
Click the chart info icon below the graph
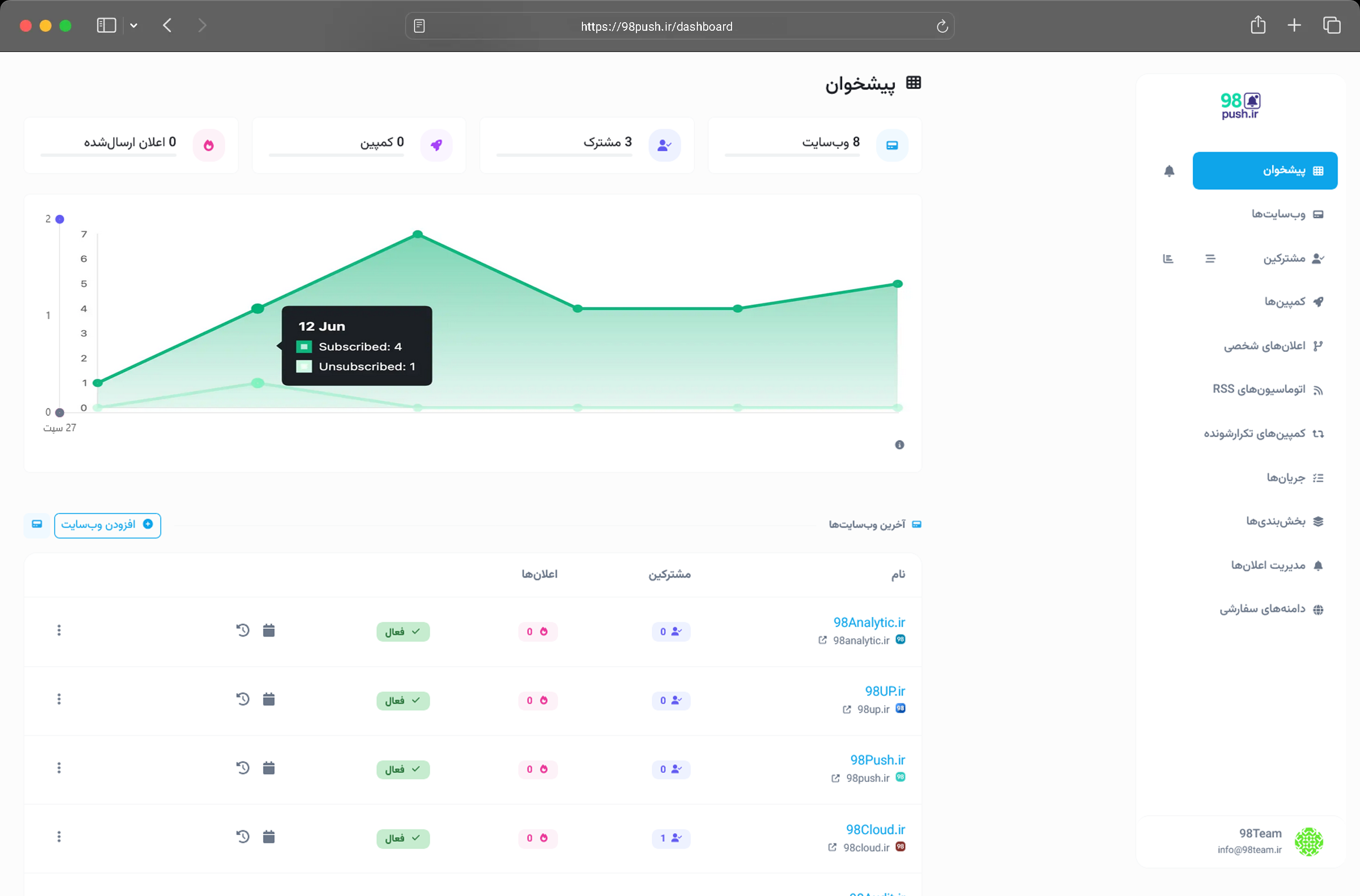coord(899,445)
